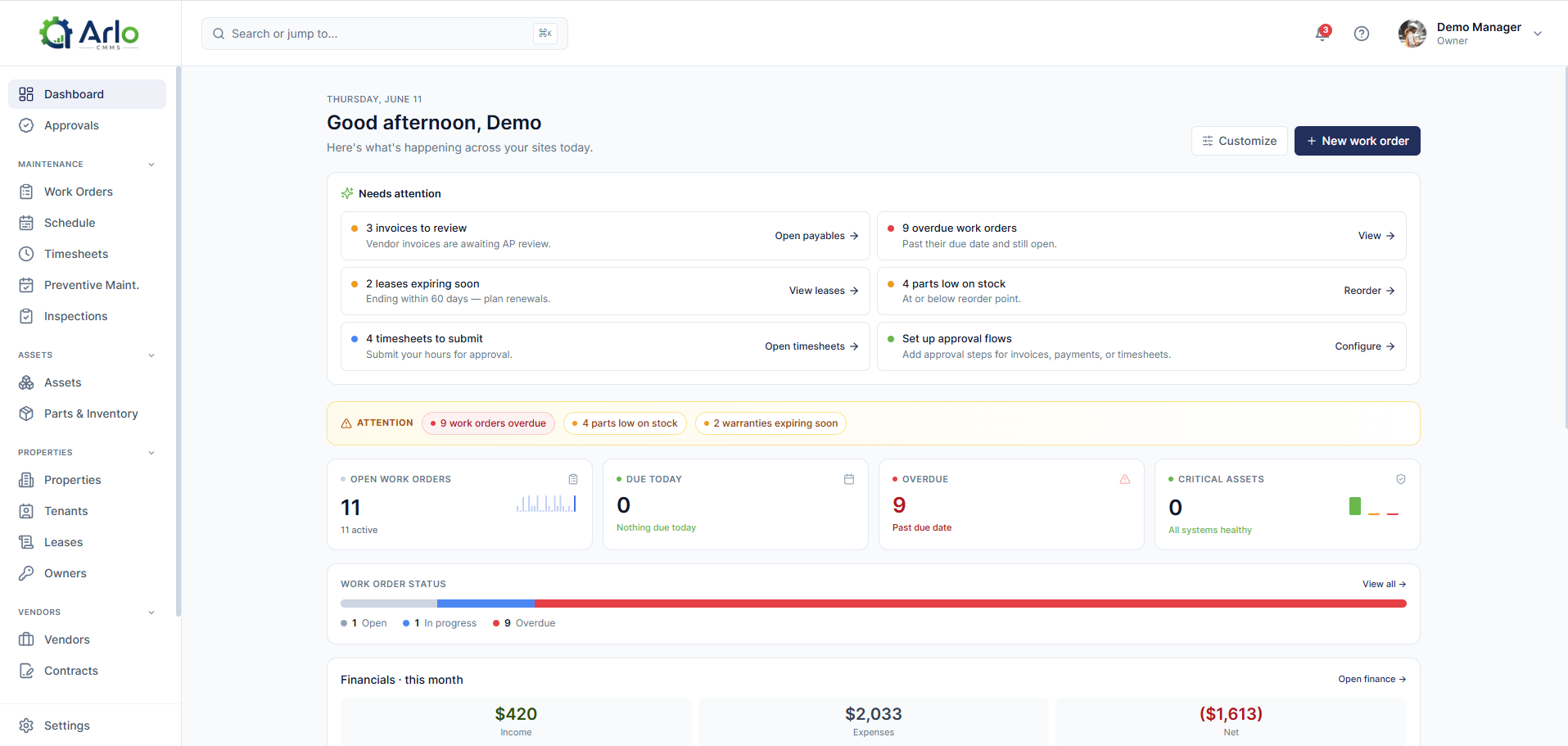Click the Critical Assets shield icon

tap(1401, 479)
